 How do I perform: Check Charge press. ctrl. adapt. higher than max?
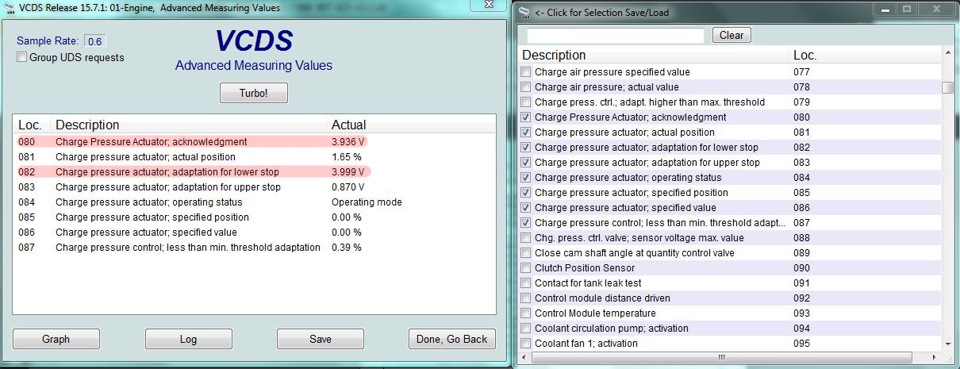tap(525, 102)
